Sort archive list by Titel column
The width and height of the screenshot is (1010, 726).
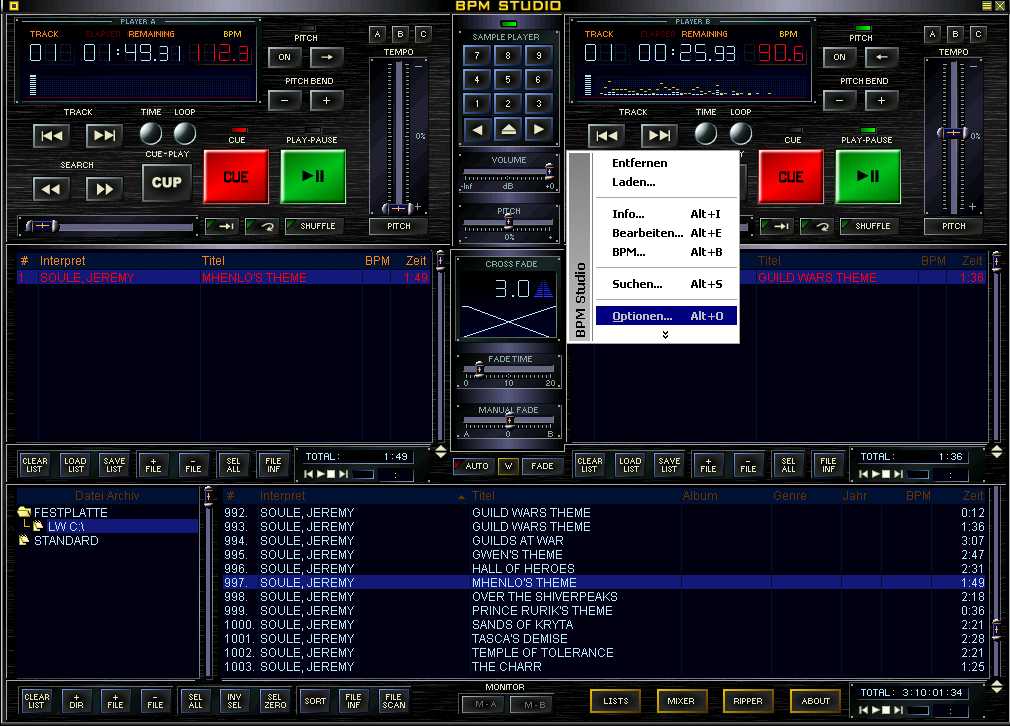[x=483, y=496]
